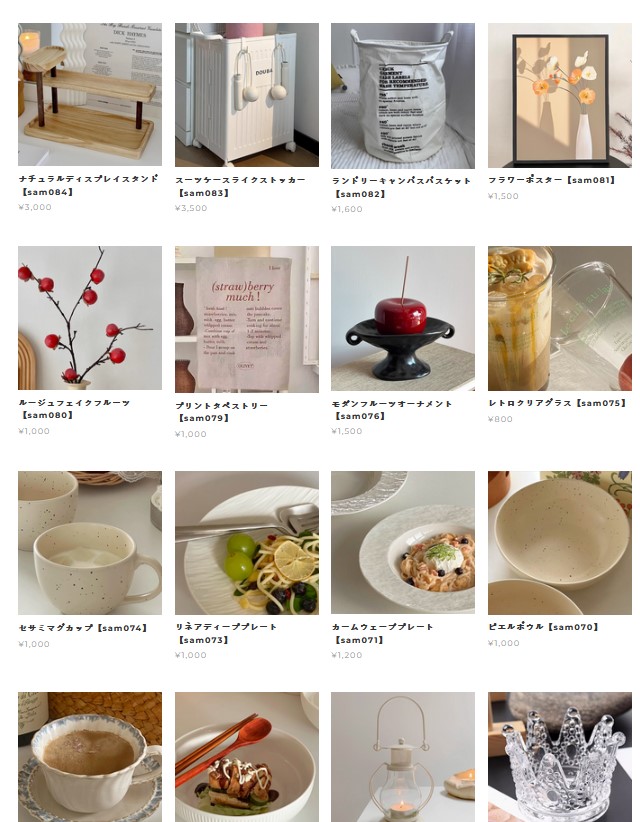This screenshot has height=822, width=640.
Task: Open the strawberry much print tapestry image
Action: click(246, 319)
